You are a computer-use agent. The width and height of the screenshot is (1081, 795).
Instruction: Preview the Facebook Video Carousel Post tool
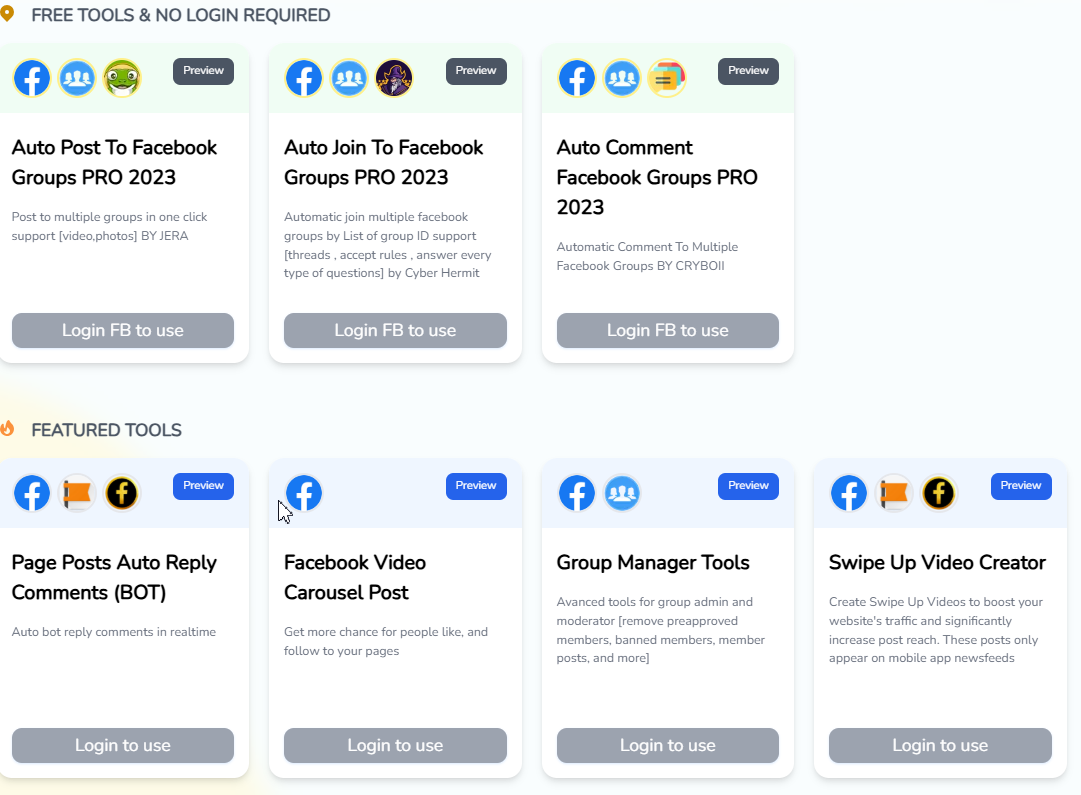pos(476,486)
